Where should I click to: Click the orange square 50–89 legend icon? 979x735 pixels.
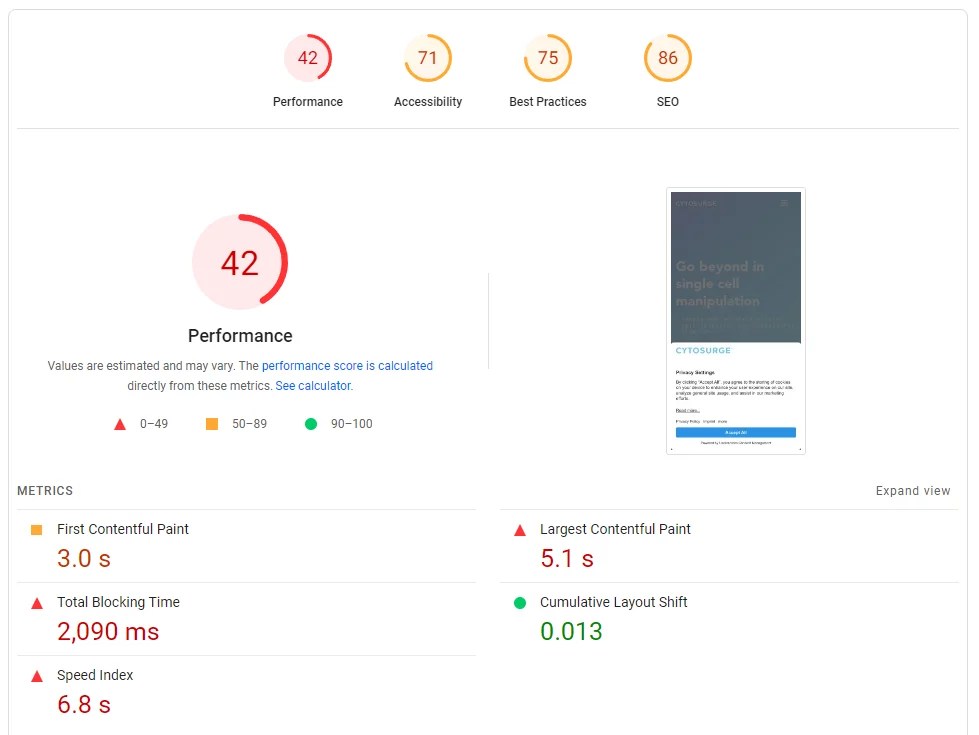(x=212, y=424)
